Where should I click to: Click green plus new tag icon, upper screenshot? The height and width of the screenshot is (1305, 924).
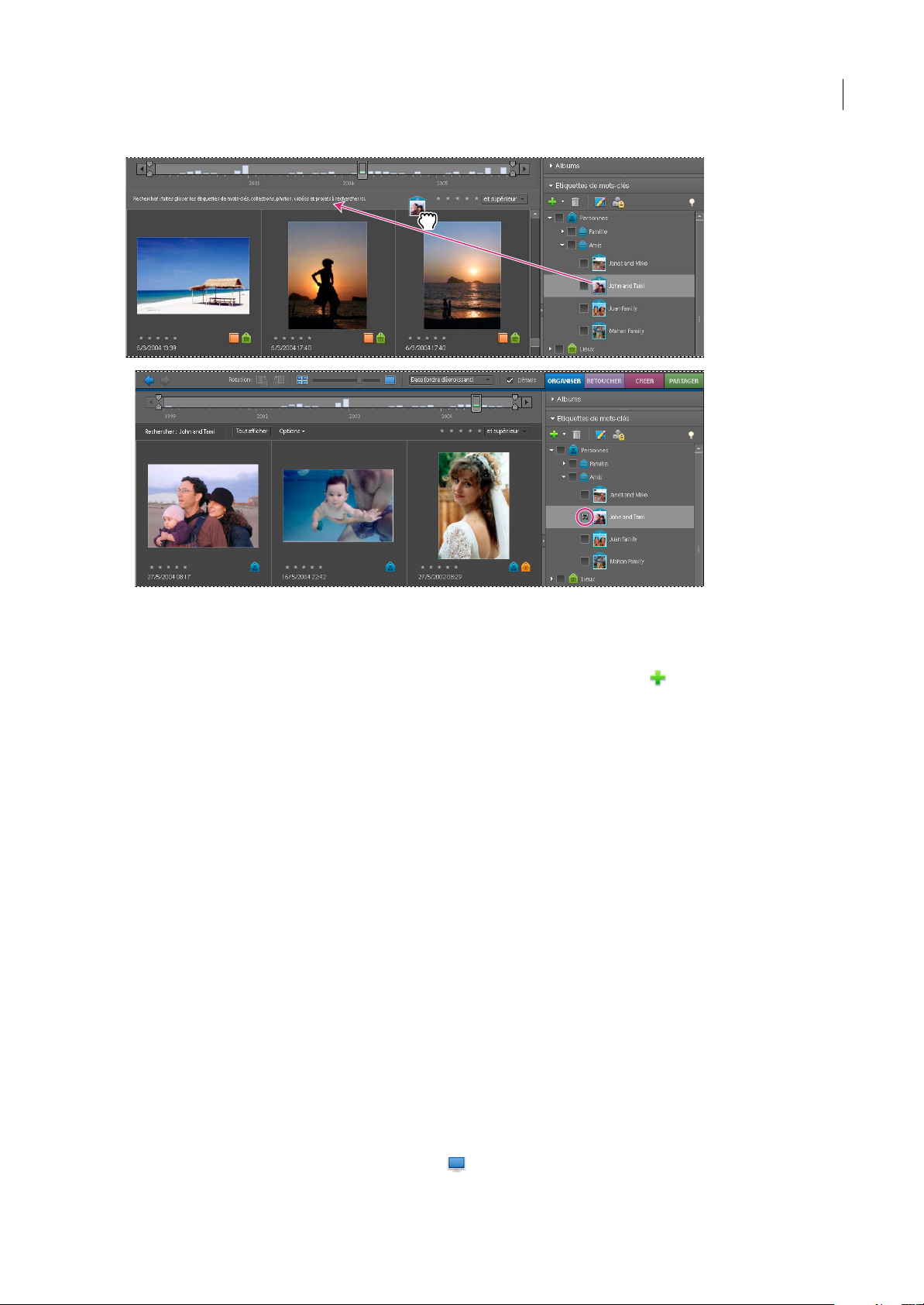[552, 201]
